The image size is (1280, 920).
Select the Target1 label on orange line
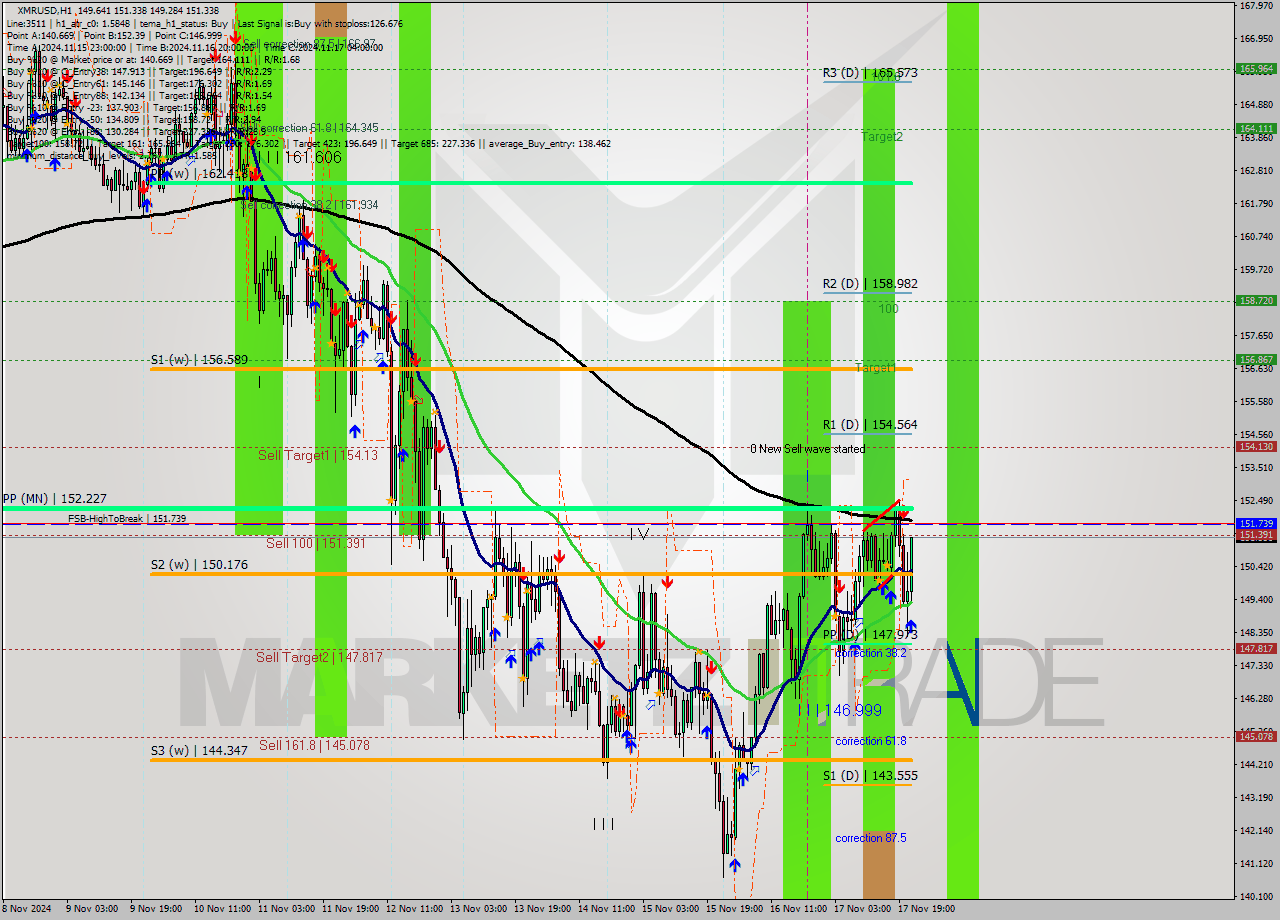click(875, 369)
